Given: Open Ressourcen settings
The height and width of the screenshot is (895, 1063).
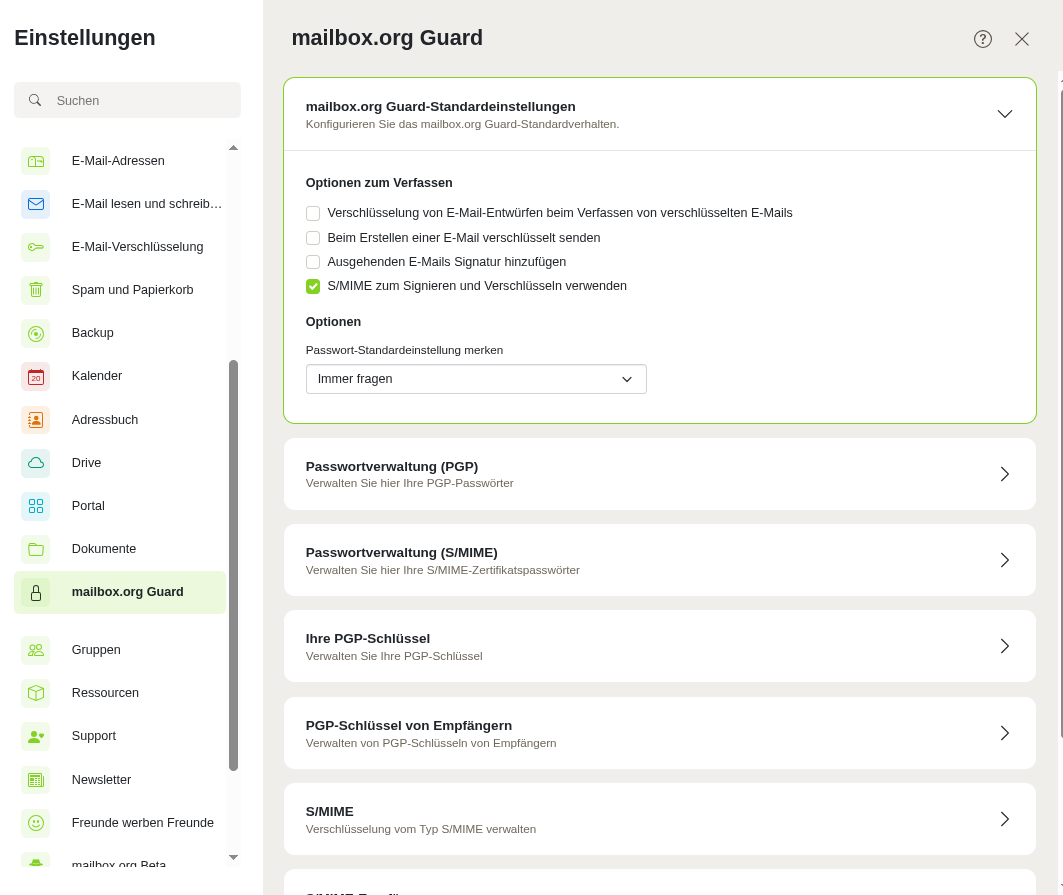Looking at the screenshot, I should 120,693.
